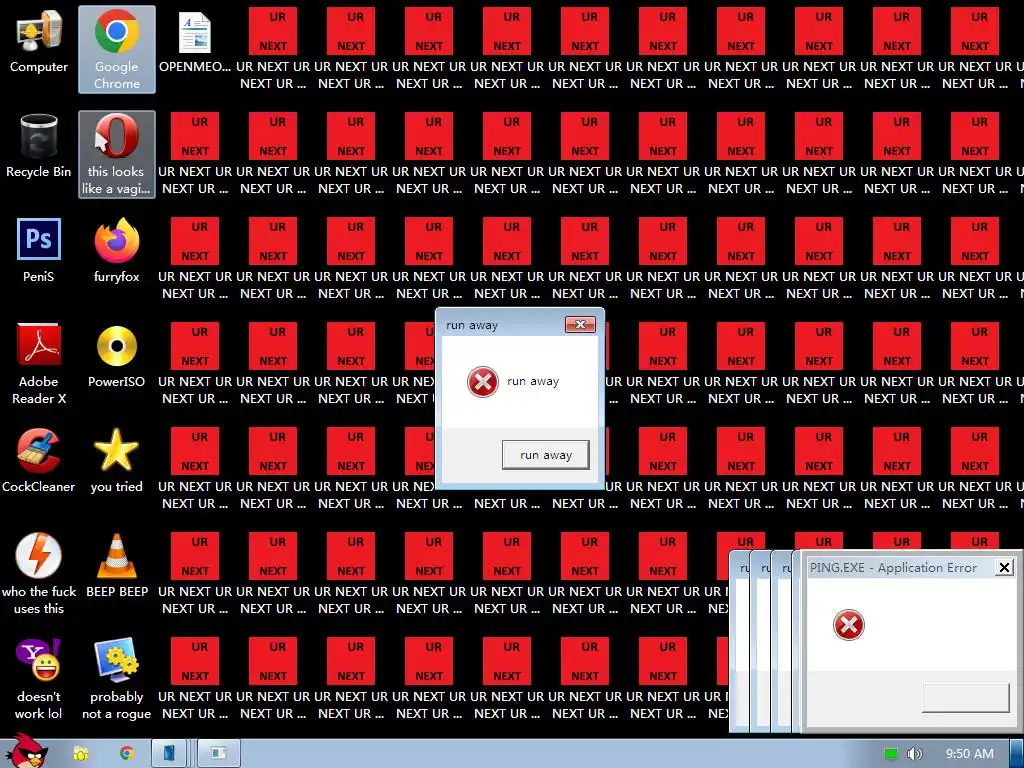Click the PING.EXE - Application Error title bar

(x=893, y=568)
